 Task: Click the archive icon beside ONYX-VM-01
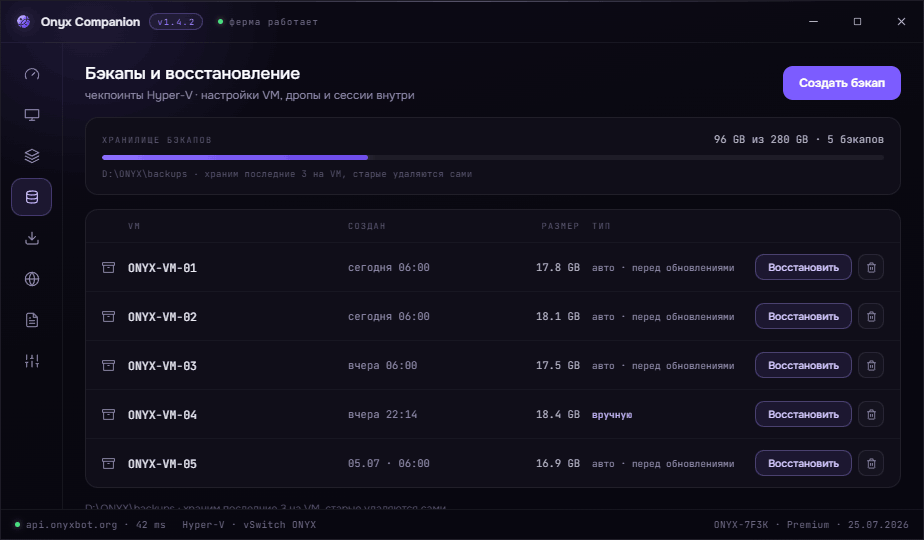(108, 268)
